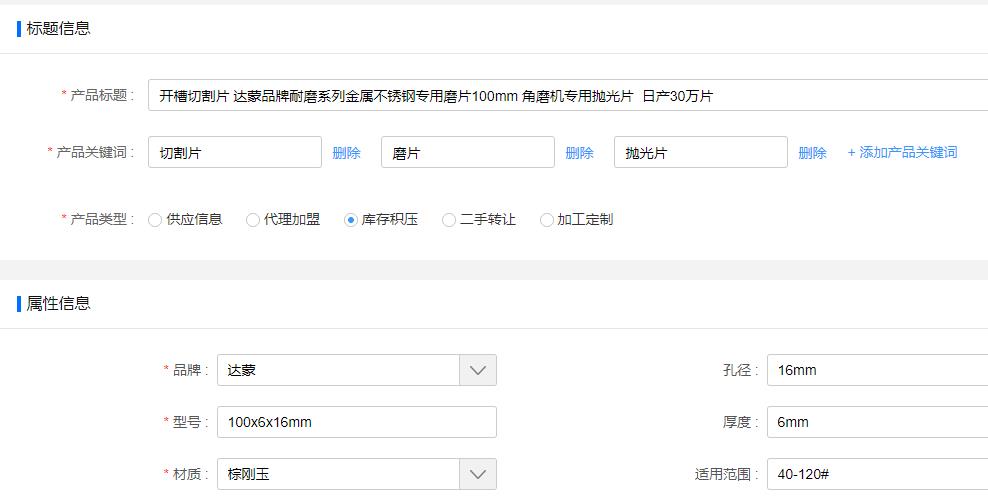Image resolution: width=988 pixels, height=501 pixels.
Task: Click the 厚度 field showing 6mm
Action: pos(877,422)
